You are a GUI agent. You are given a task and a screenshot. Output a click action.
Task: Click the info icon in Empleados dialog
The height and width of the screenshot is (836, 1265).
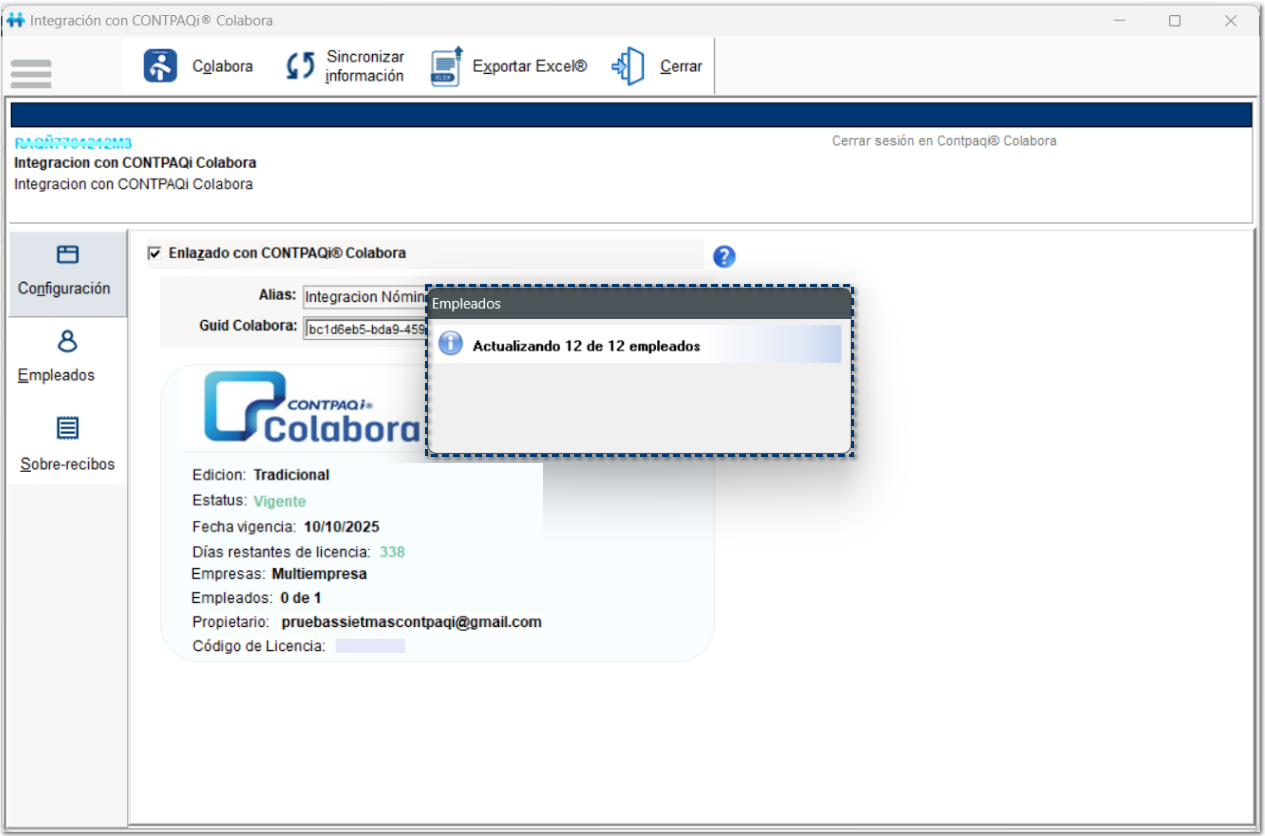(x=451, y=344)
